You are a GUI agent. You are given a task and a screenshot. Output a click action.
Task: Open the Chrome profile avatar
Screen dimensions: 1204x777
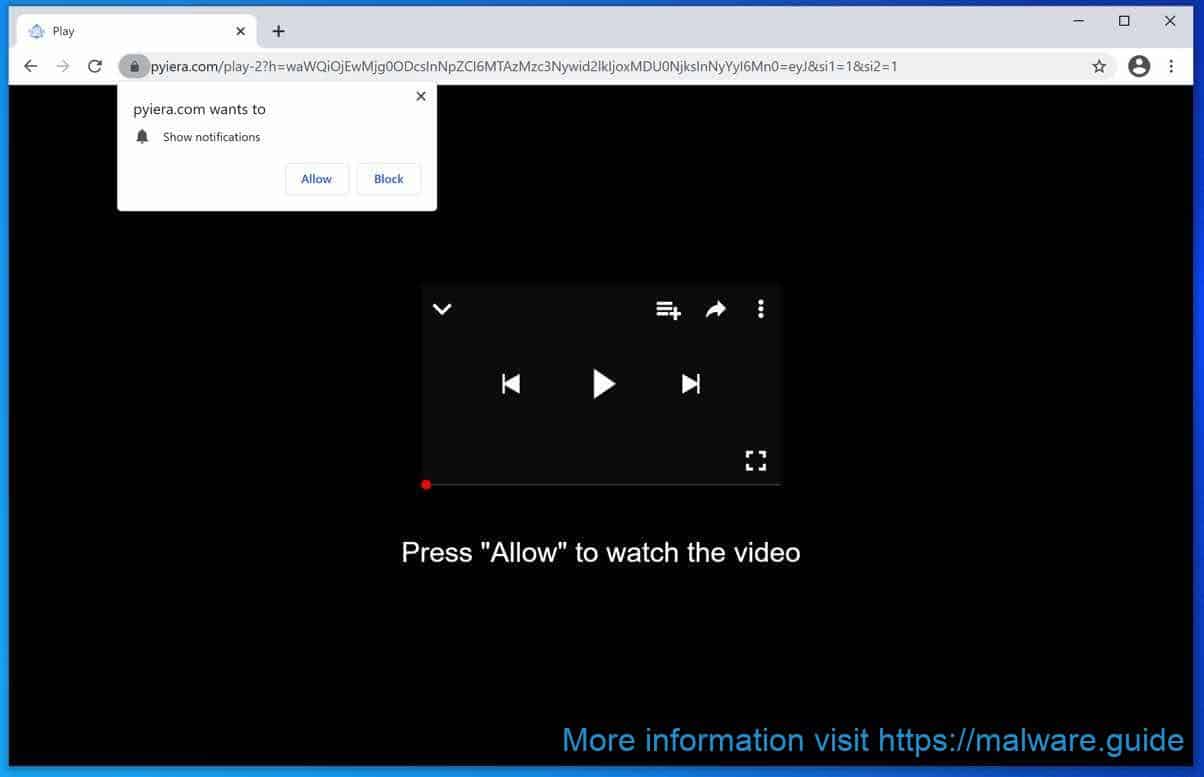point(1139,66)
